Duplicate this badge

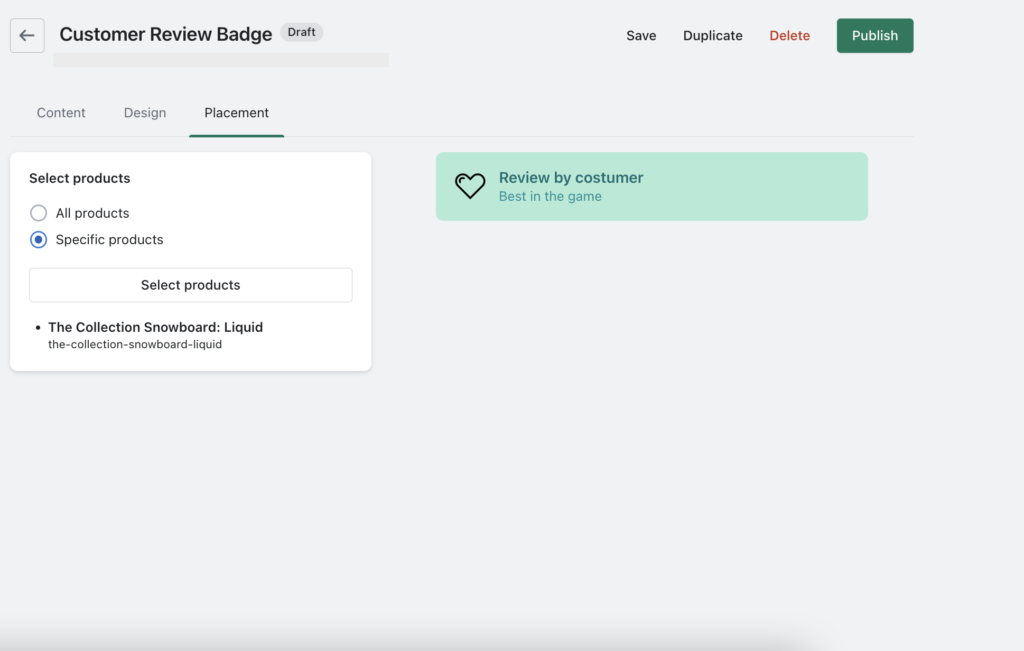[712, 36]
